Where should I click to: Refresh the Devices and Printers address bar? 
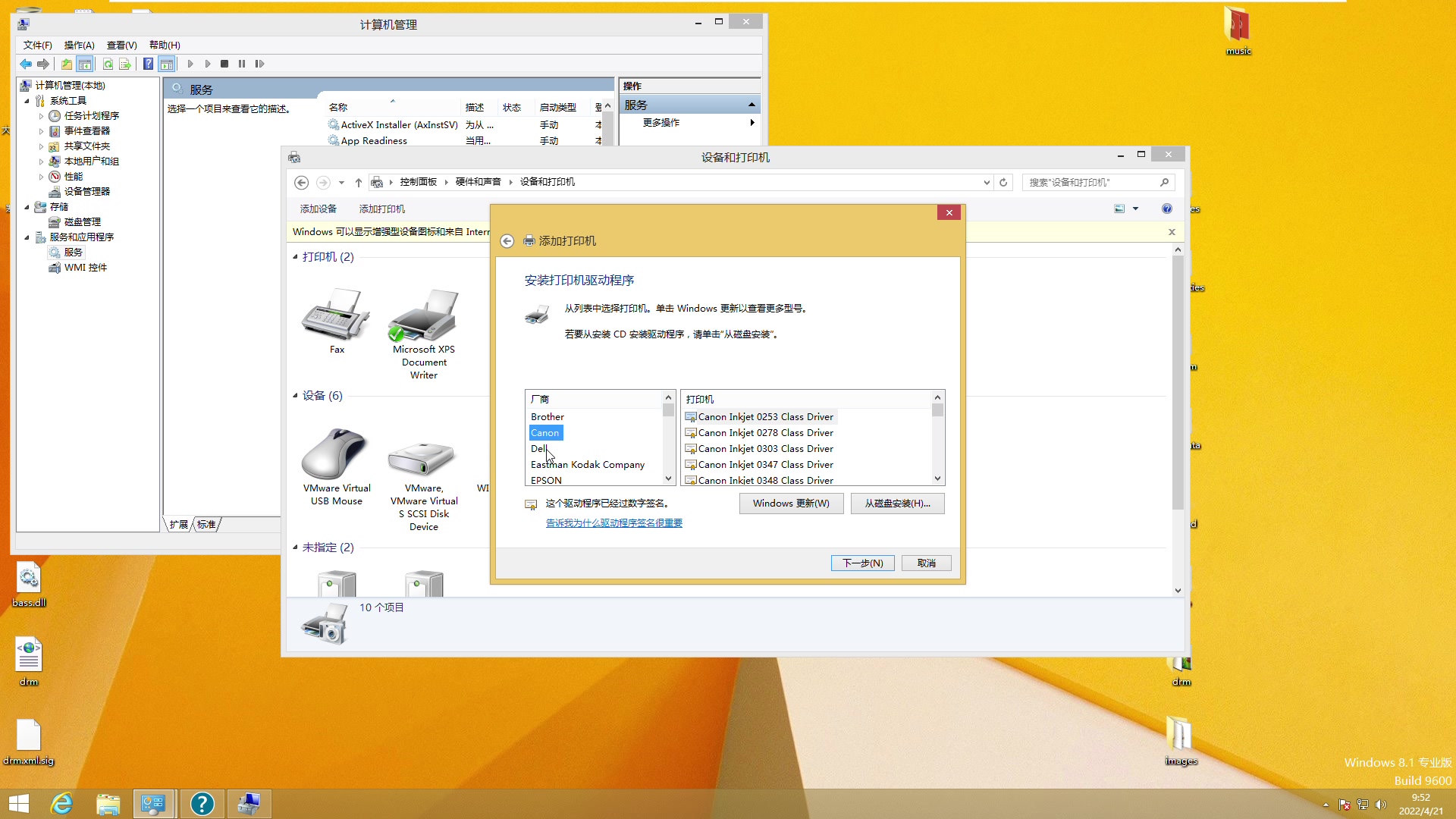pos(1003,182)
